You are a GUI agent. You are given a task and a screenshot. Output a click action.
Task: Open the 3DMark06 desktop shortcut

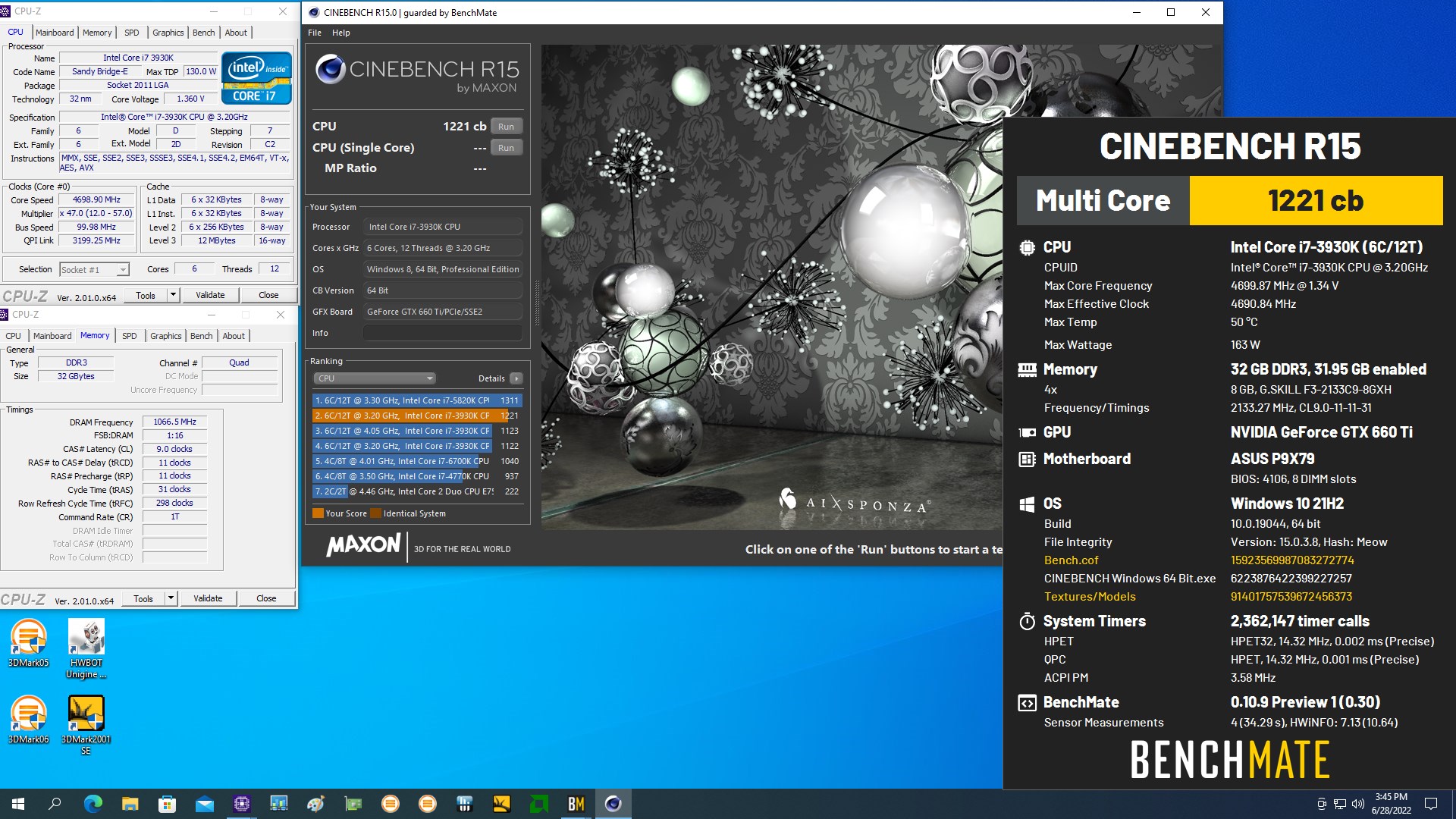click(29, 720)
